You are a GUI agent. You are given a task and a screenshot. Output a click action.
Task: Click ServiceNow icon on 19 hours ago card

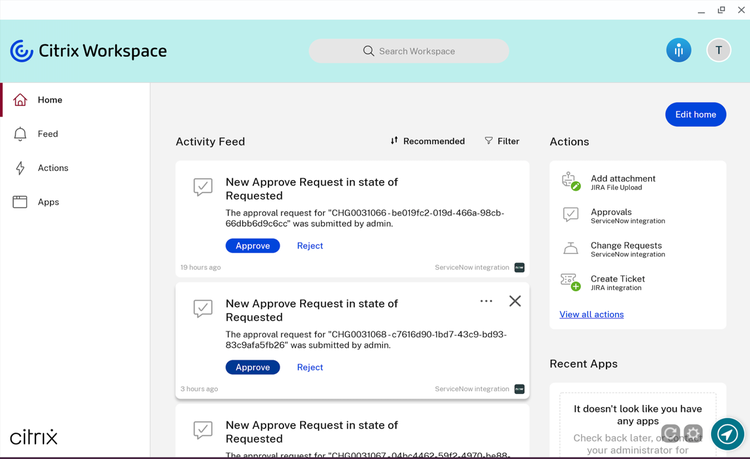(x=519, y=268)
